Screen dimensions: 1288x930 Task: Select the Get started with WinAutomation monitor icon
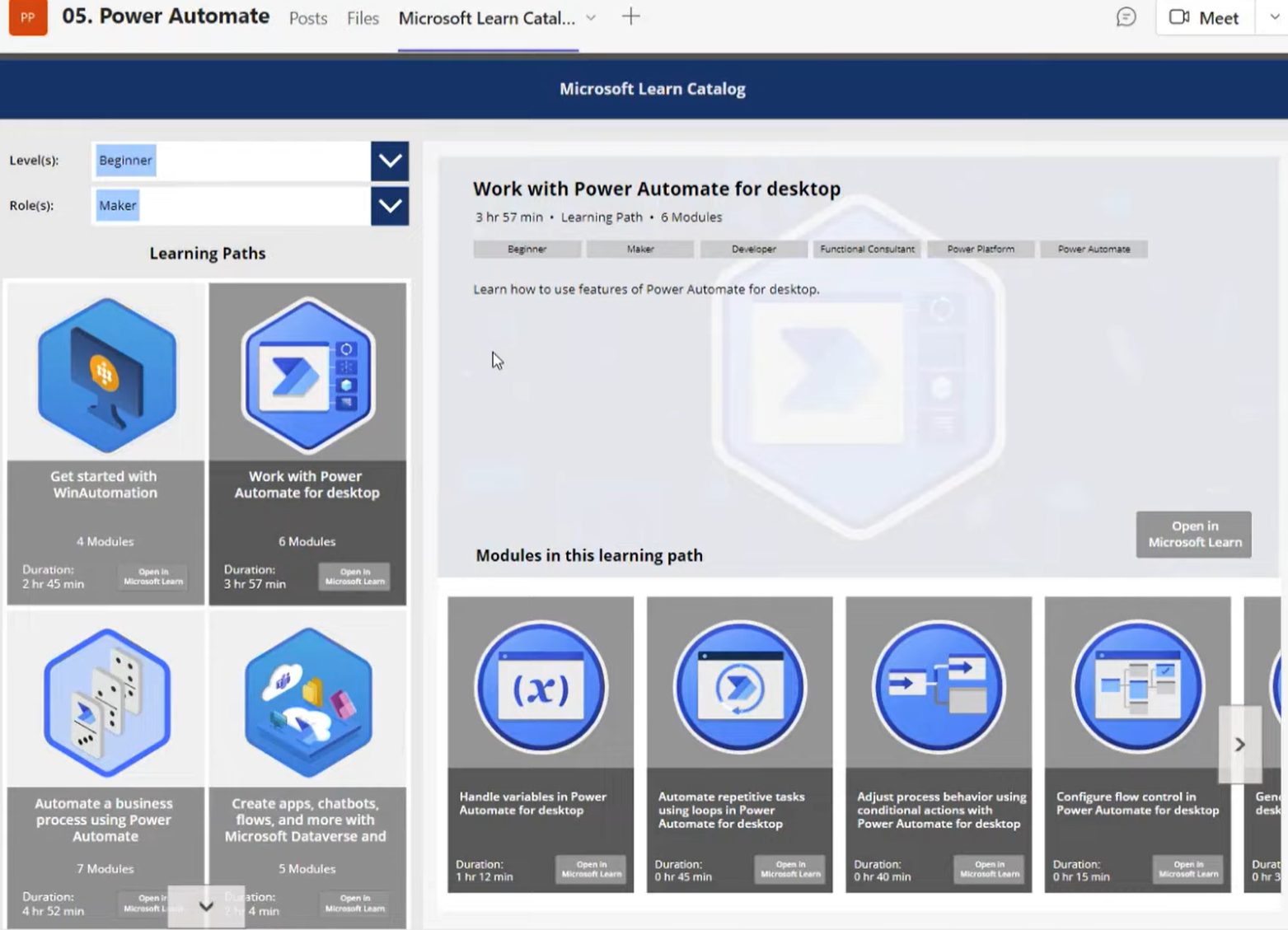(x=104, y=375)
